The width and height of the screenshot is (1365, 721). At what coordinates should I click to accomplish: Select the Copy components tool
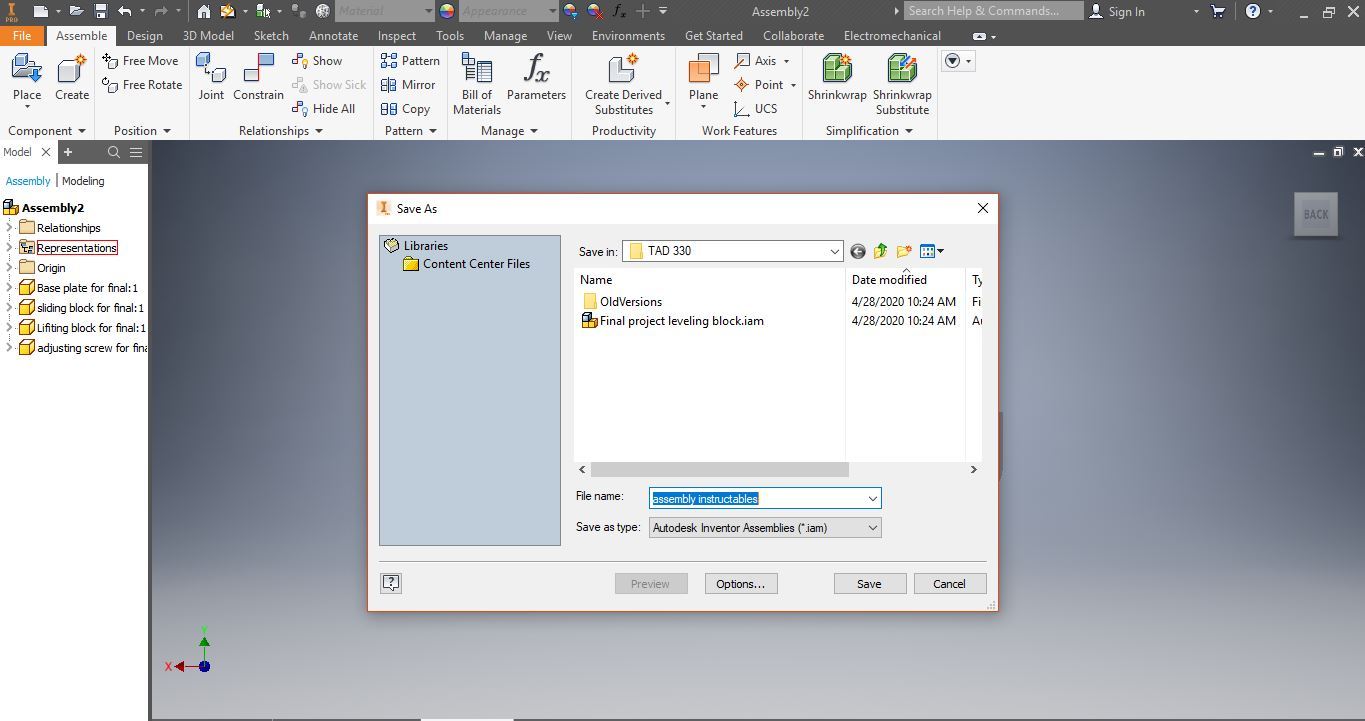(x=405, y=109)
